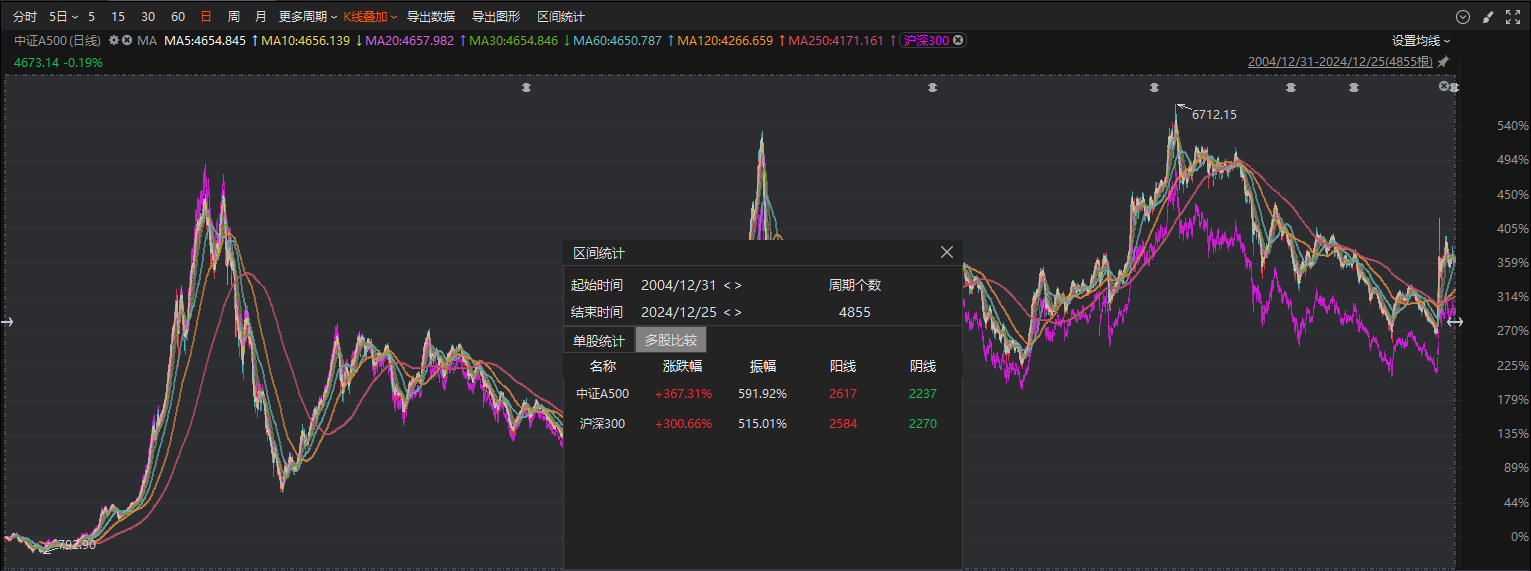Image resolution: width=1531 pixels, height=571 pixels.
Task: Select the 周 weekly period
Action: tap(233, 17)
